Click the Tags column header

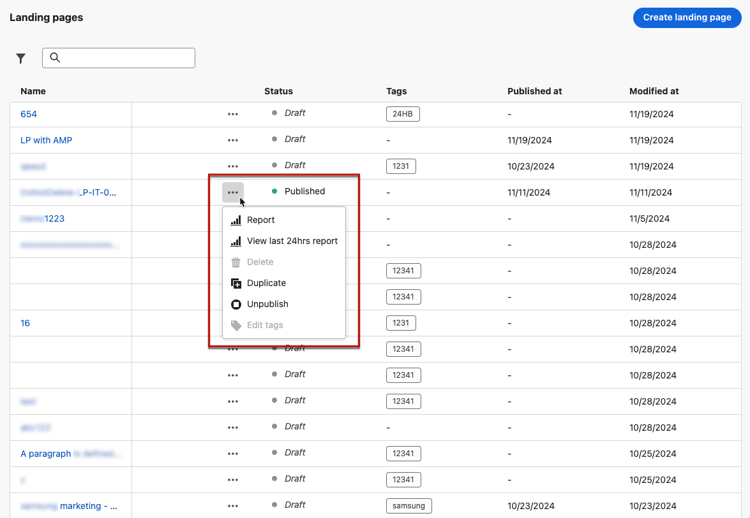pyautogui.click(x=397, y=91)
